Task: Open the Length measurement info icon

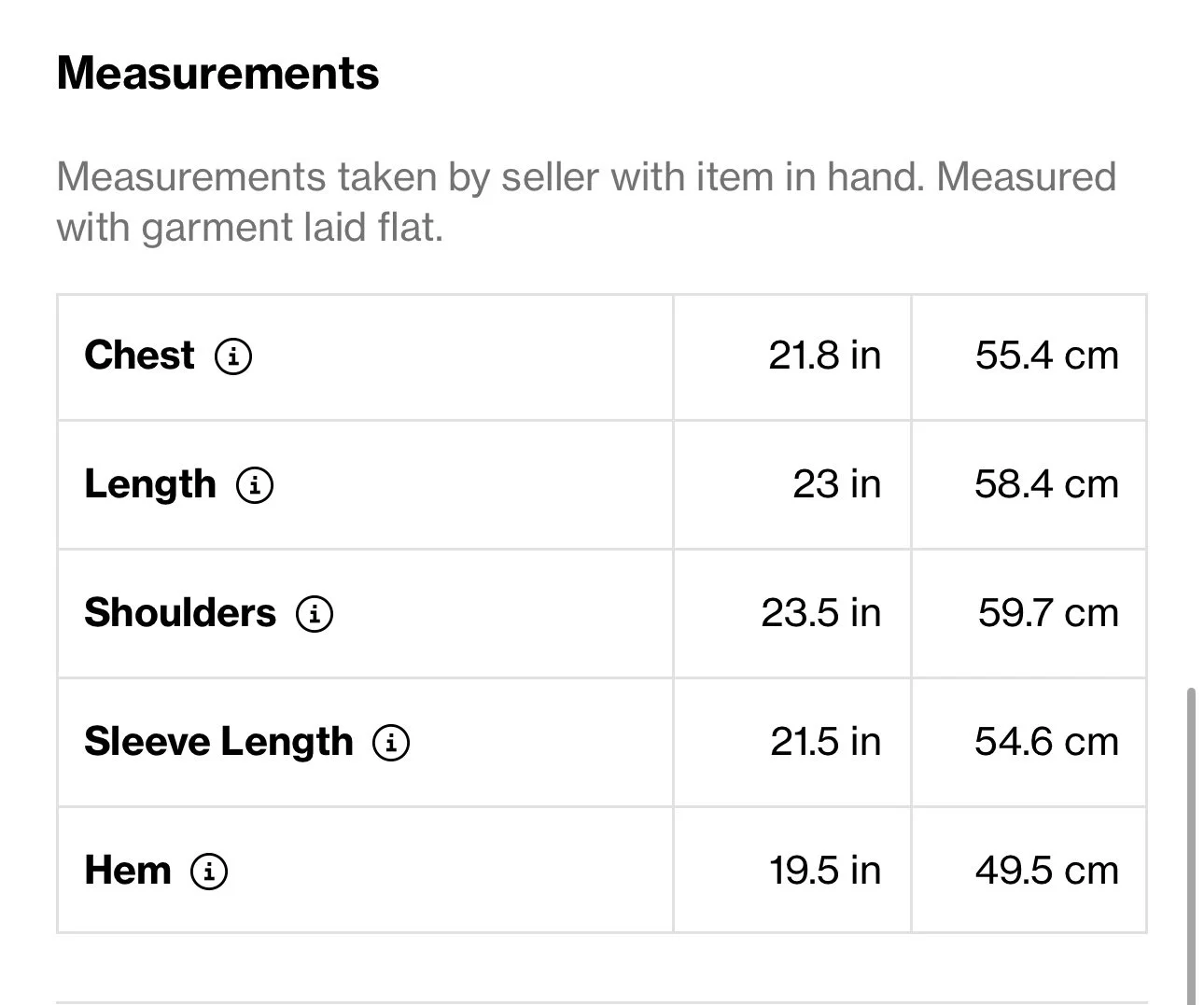Action: pyautogui.click(x=255, y=484)
